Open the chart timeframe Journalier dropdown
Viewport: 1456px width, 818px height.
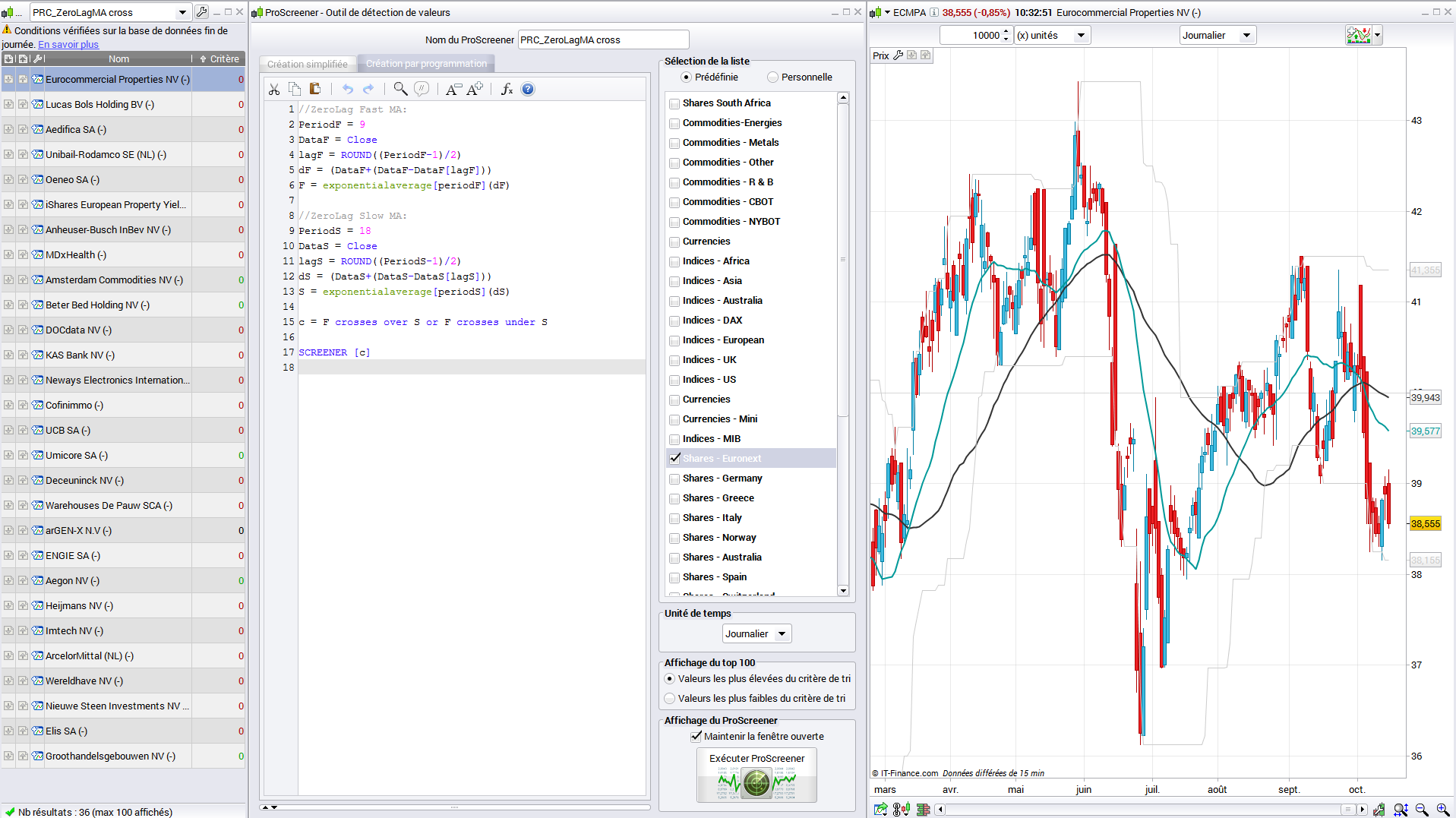pos(1246,36)
